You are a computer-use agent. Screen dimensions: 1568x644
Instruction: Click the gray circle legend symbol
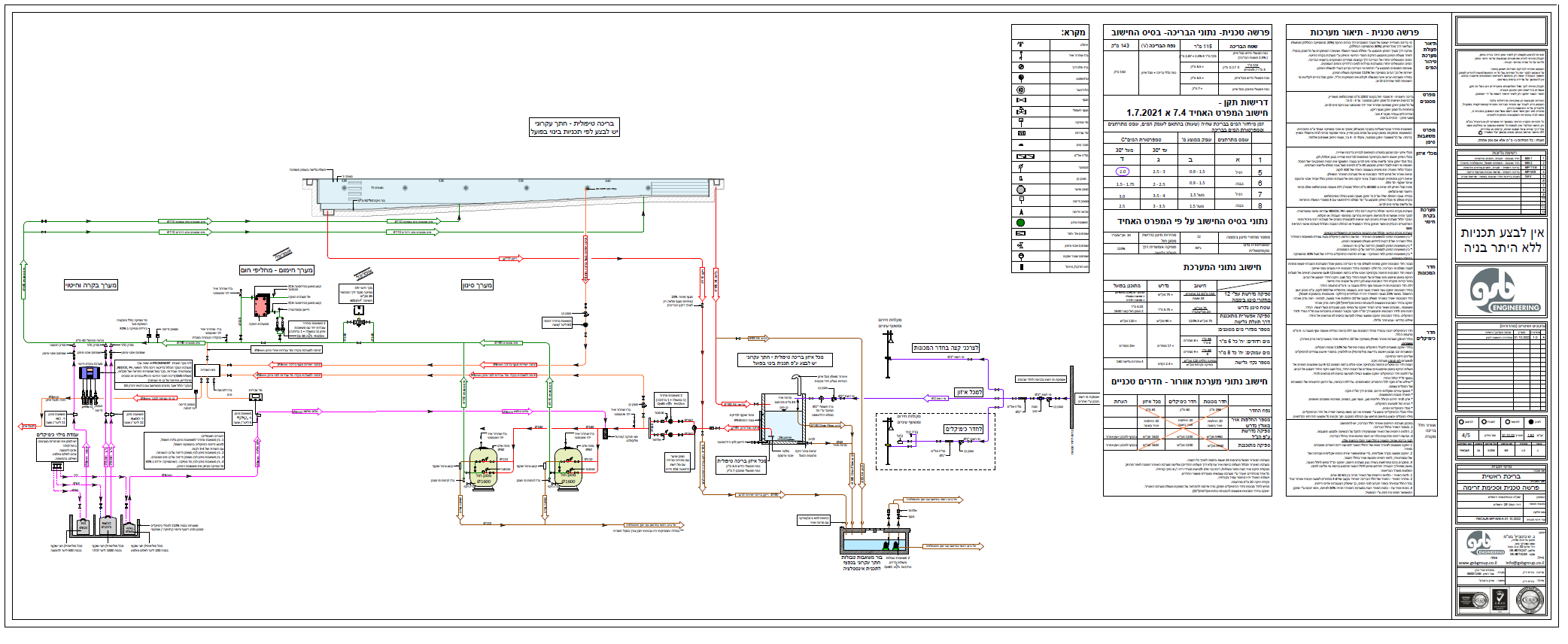(1021, 190)
